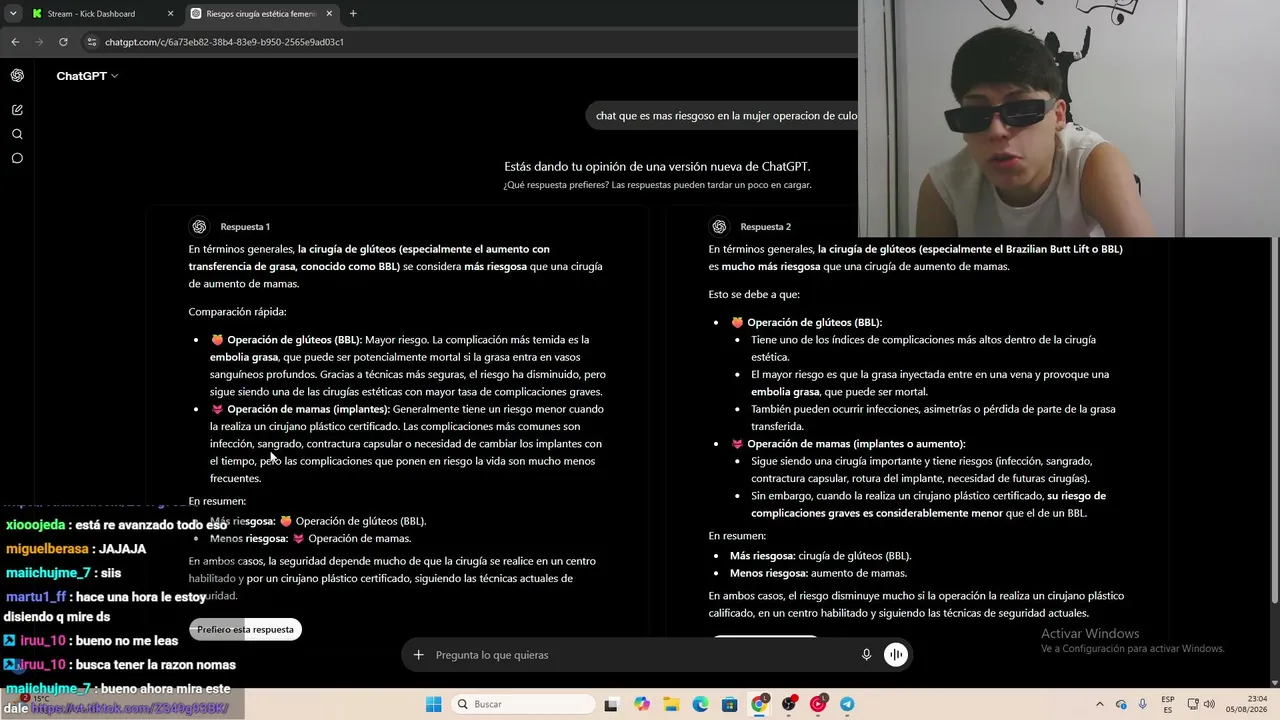Select the Riesgos cirugía estética tab
The width and height of the screenshot is (1280, 720).
pos(261,14)
